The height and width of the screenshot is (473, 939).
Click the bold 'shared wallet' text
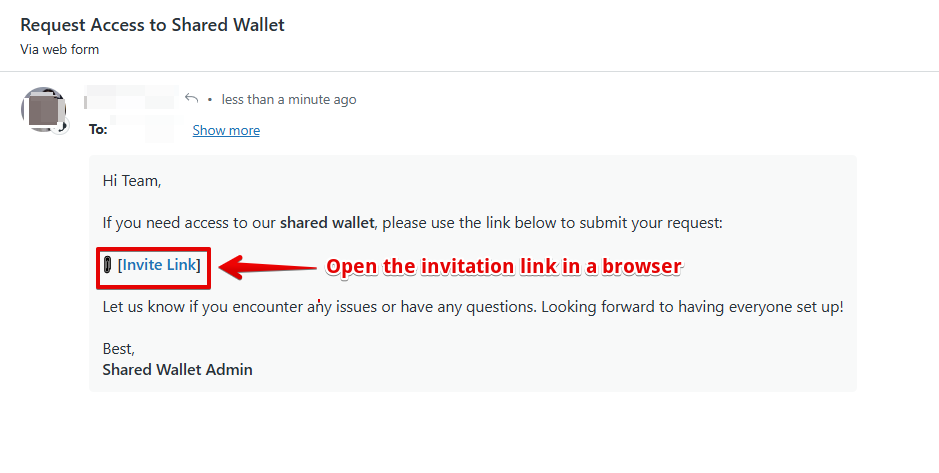pos(327,223)
